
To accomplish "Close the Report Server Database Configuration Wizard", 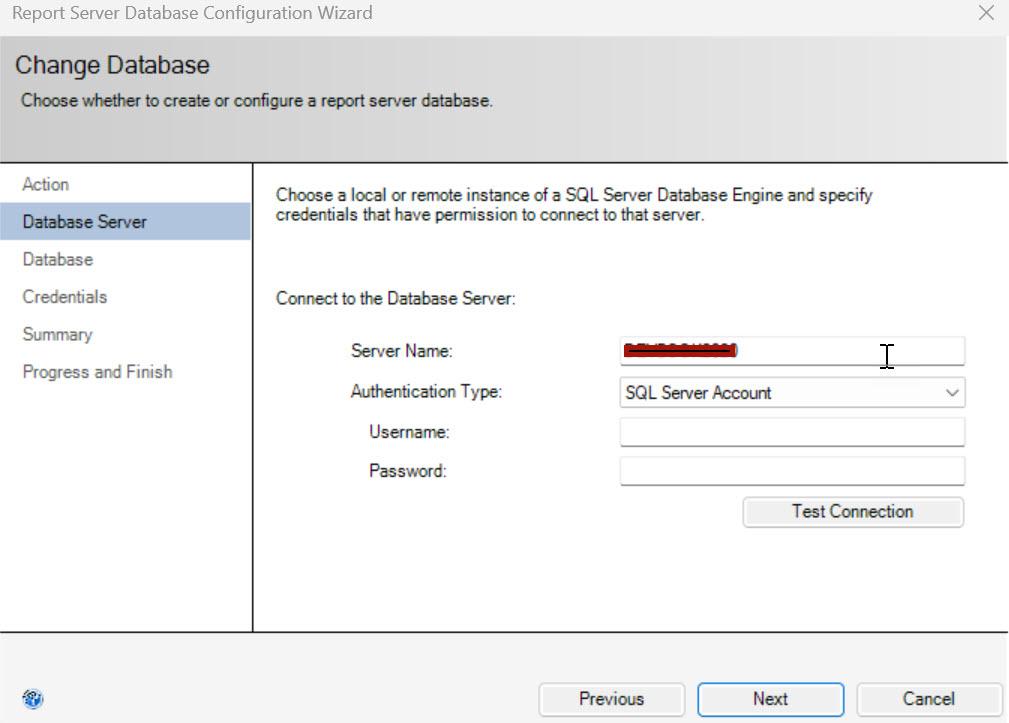I will tap(986, 14).
